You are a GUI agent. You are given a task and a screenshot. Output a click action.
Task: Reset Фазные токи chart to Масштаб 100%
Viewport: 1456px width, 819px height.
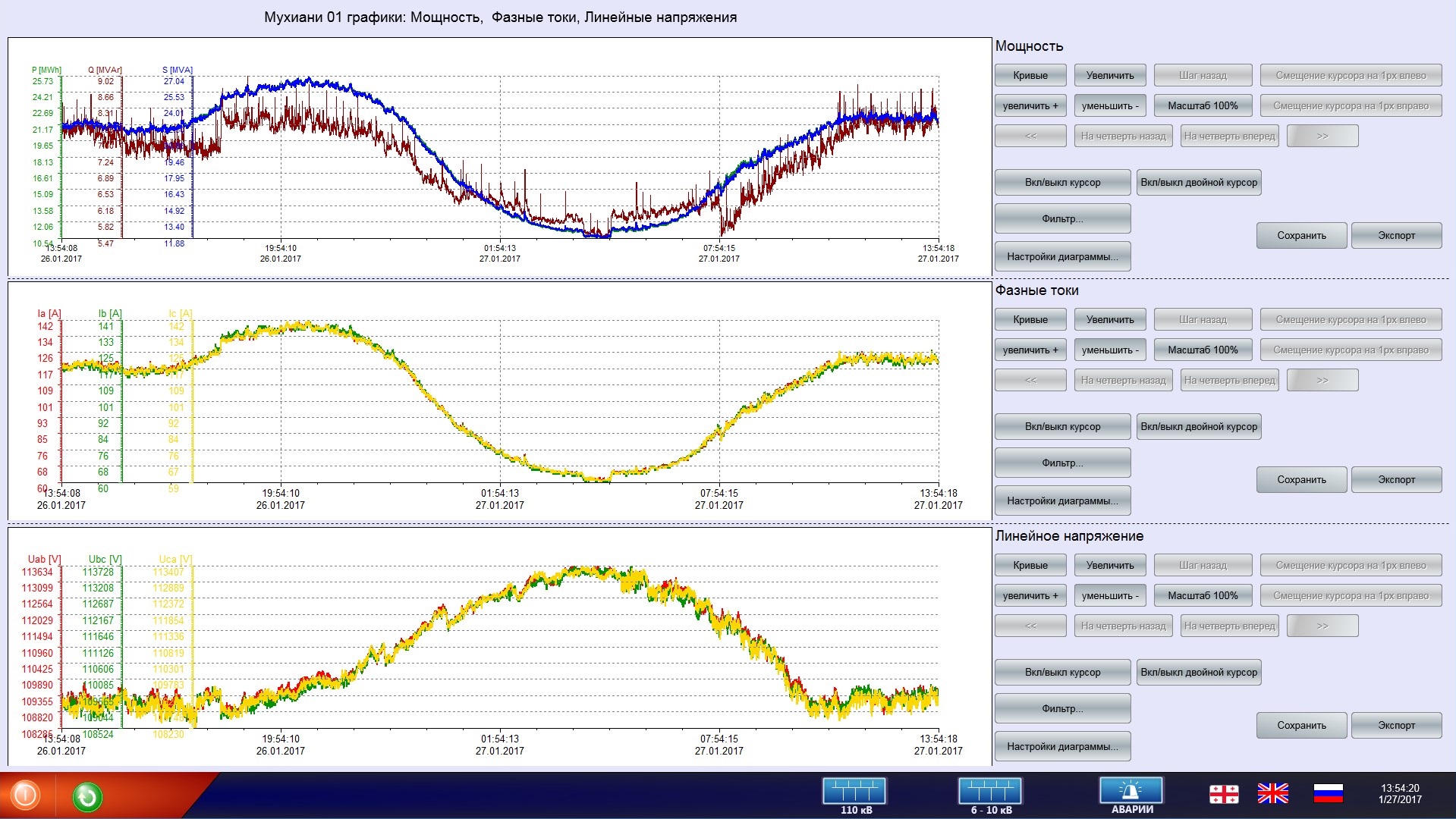click(x=1203, y=350)
